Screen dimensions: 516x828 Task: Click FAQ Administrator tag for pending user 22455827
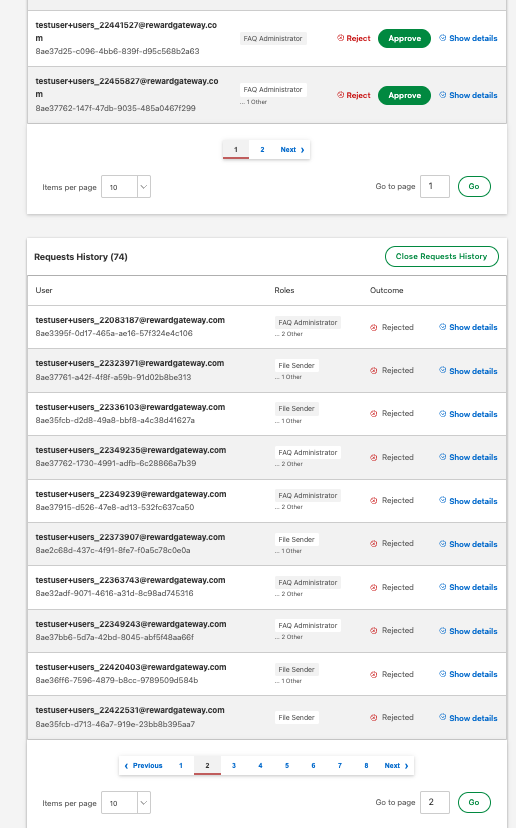pyautogui.click(x=273, y=90)
